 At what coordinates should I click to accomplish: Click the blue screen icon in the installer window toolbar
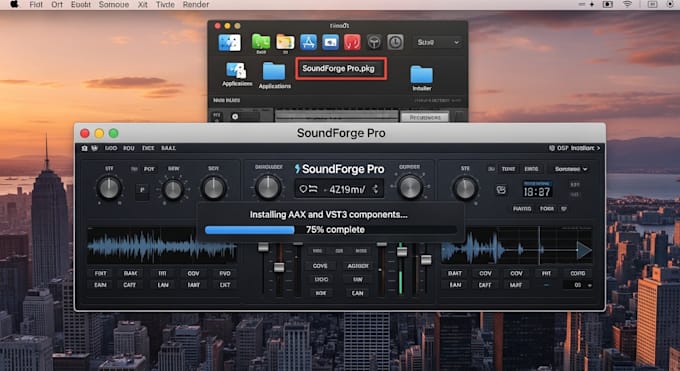(330, 42)
